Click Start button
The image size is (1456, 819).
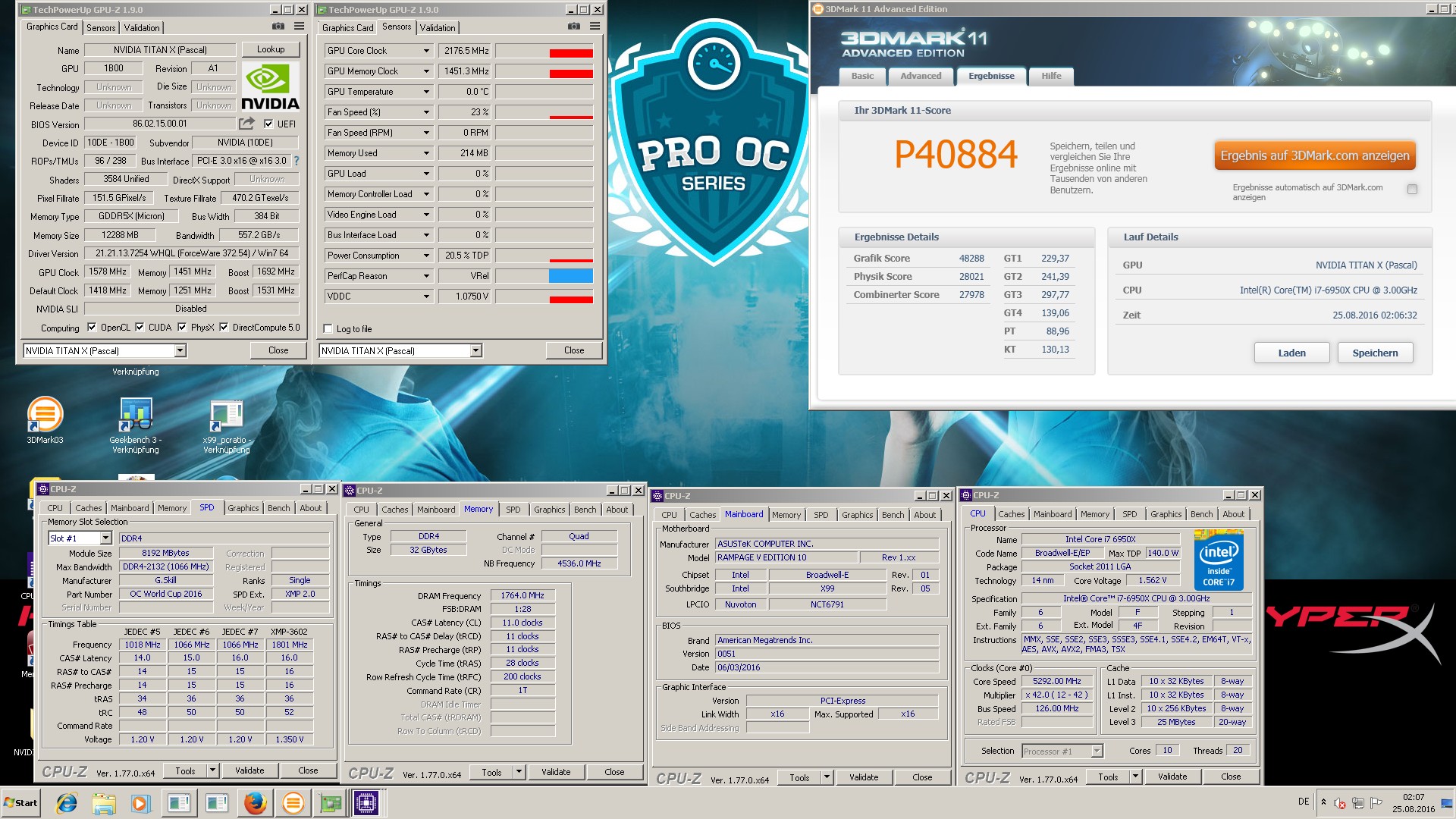coord(21,802)
